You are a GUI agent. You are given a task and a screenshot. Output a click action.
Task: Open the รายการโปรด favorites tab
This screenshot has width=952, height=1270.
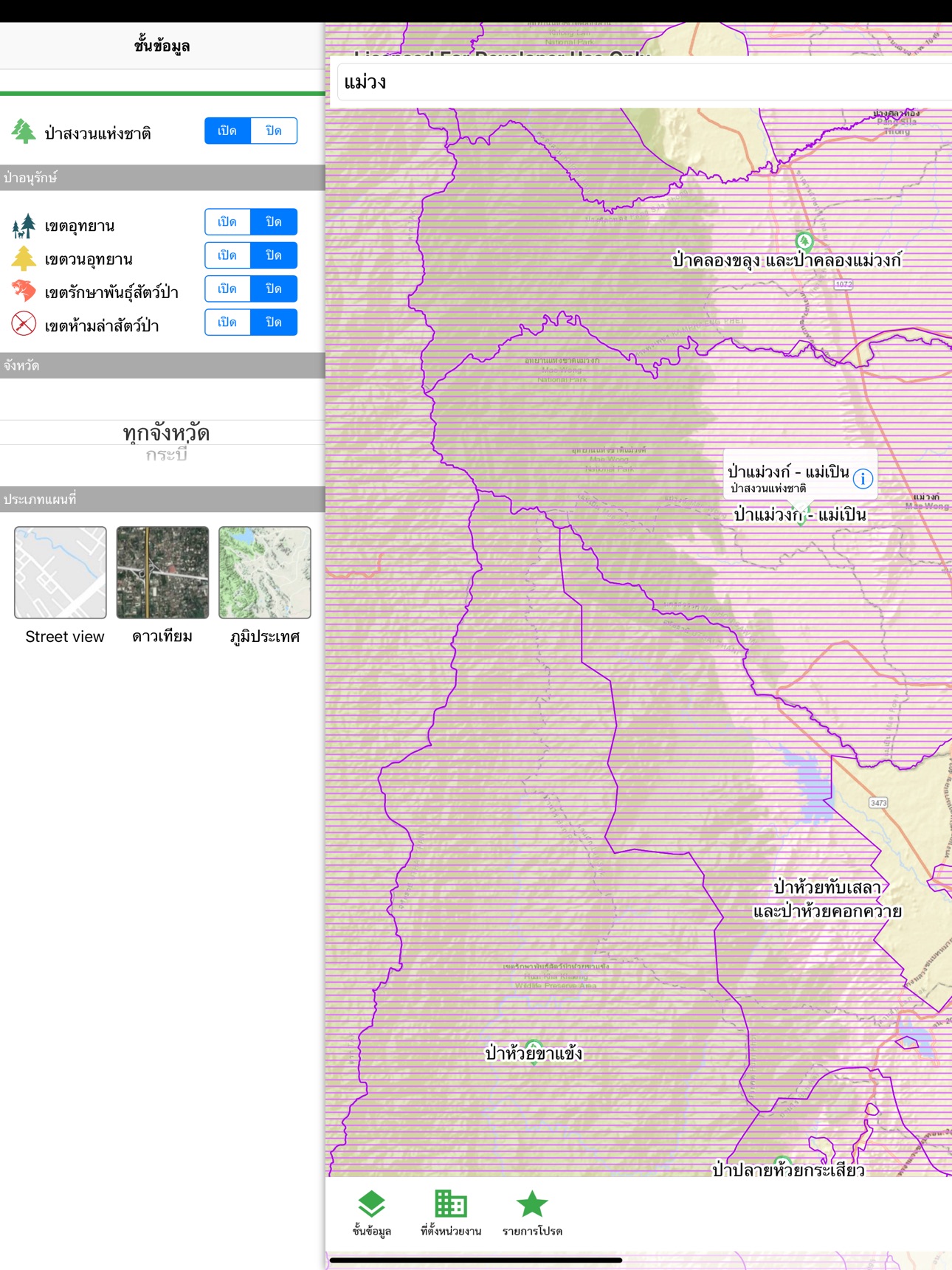point(532,1214)
